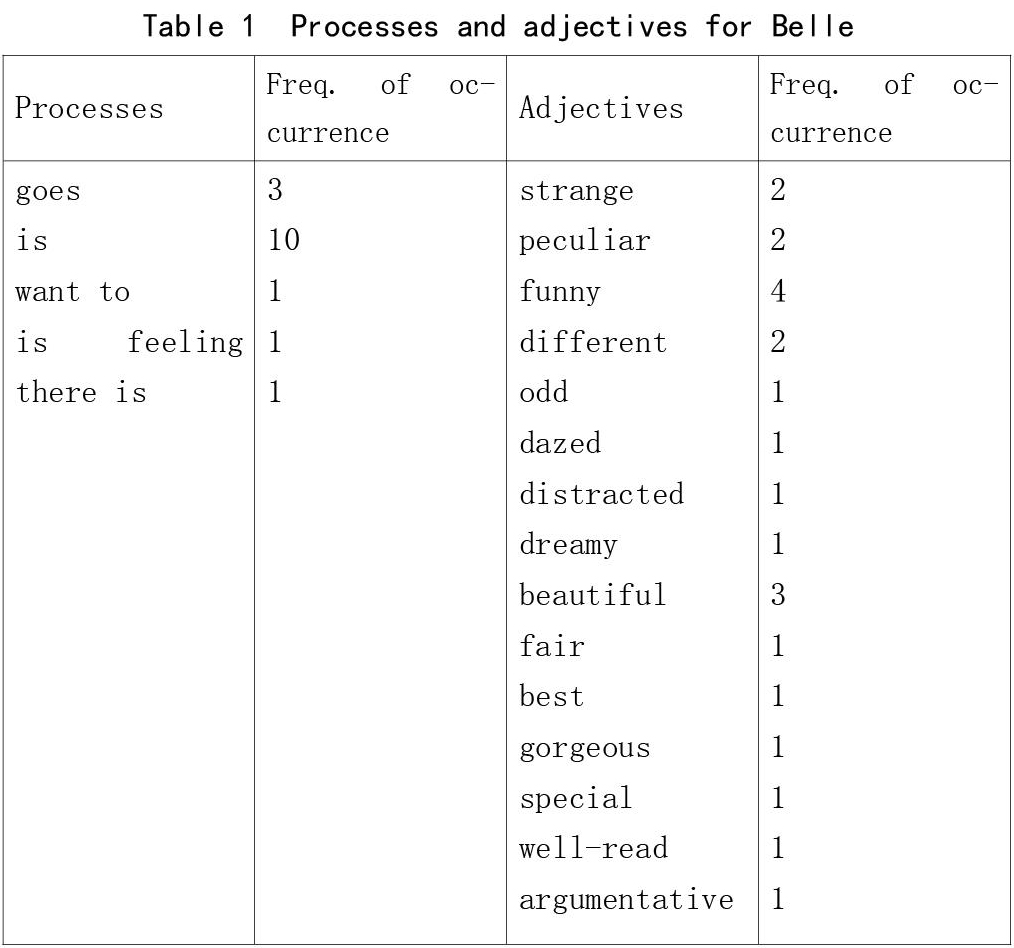
Task: Select the adjective 'peculiar'
Action: tap(585, 241)
